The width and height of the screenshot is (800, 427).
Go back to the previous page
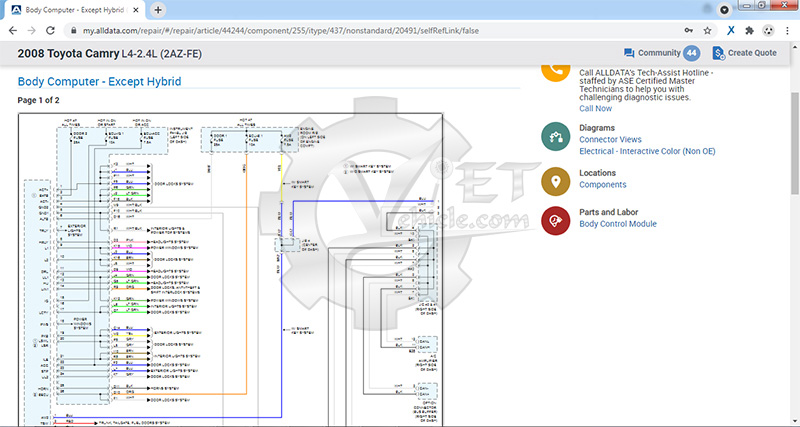(13, 31)
